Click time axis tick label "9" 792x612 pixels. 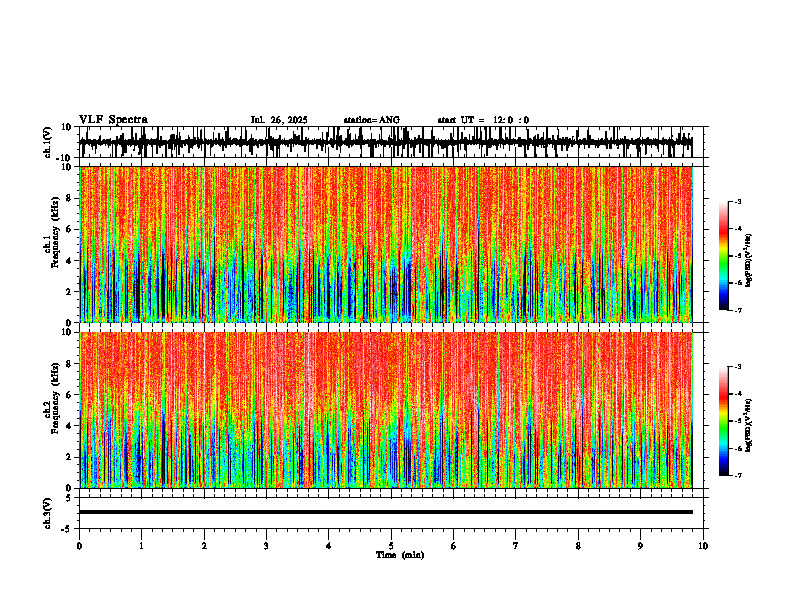[640, 546]
